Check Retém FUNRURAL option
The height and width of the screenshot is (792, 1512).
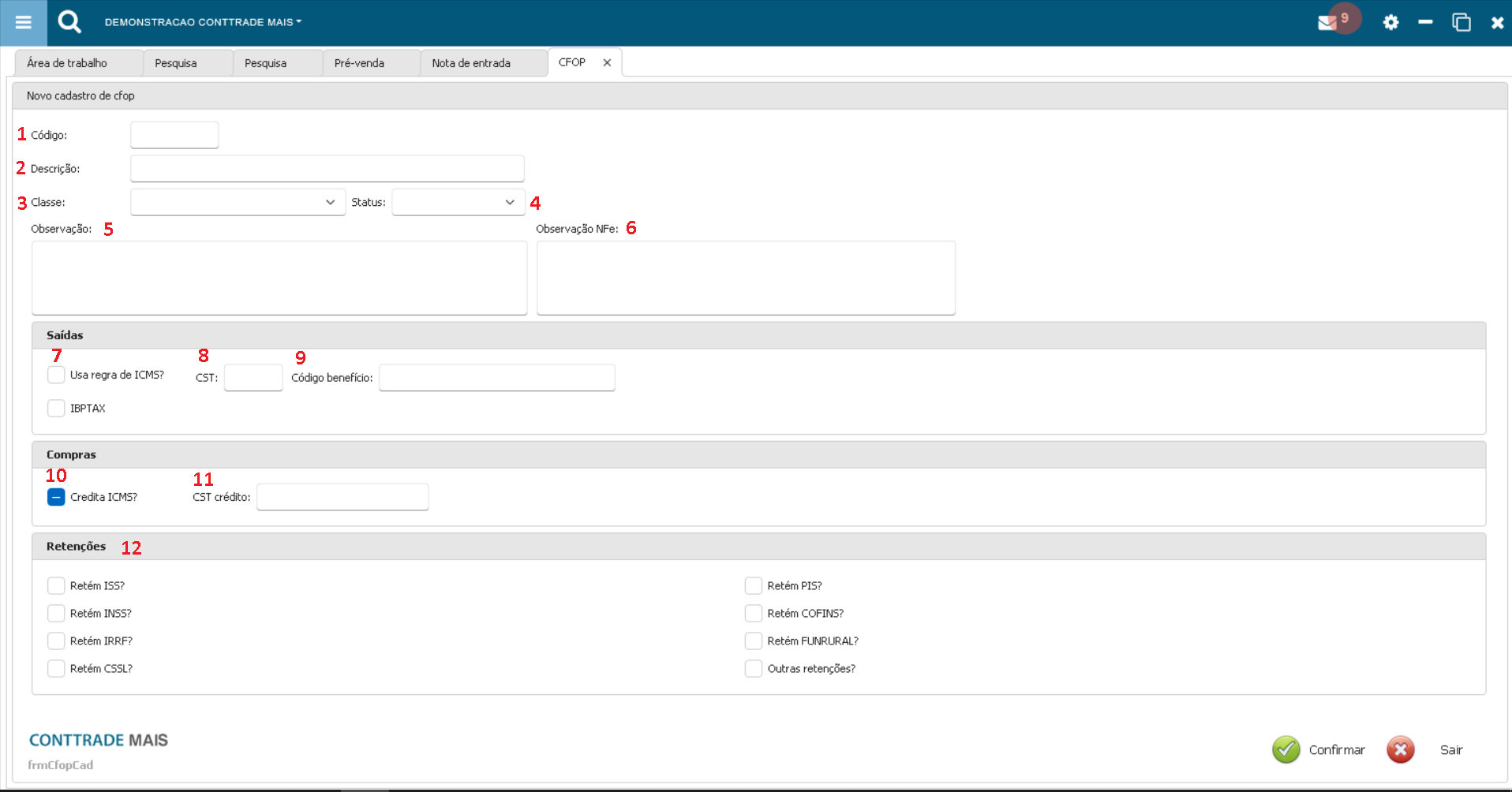pyautogui.click(x=754, y=641)
